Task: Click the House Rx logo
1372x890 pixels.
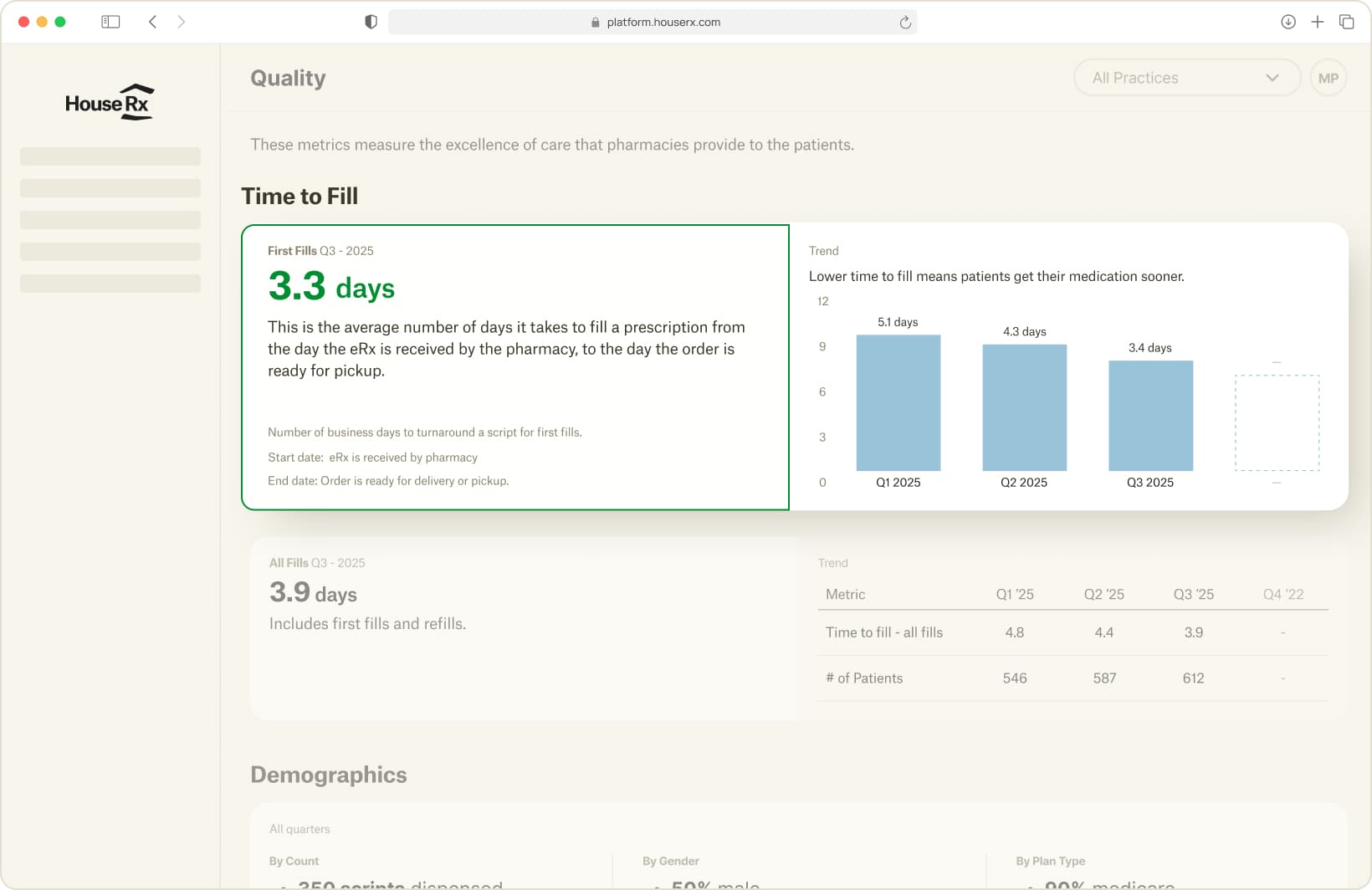Action: (x=109, y=102)
